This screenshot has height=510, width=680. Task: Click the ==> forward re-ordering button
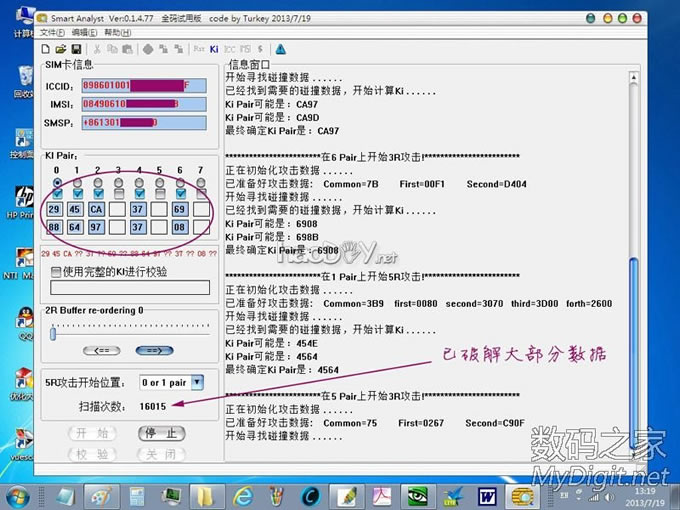coord(154,350)
